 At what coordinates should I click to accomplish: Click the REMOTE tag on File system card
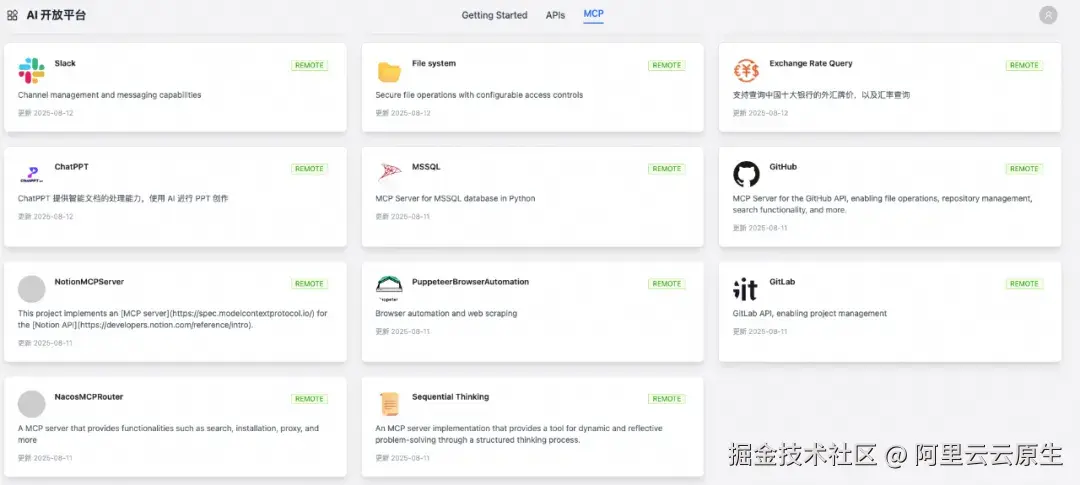point(667,65)
